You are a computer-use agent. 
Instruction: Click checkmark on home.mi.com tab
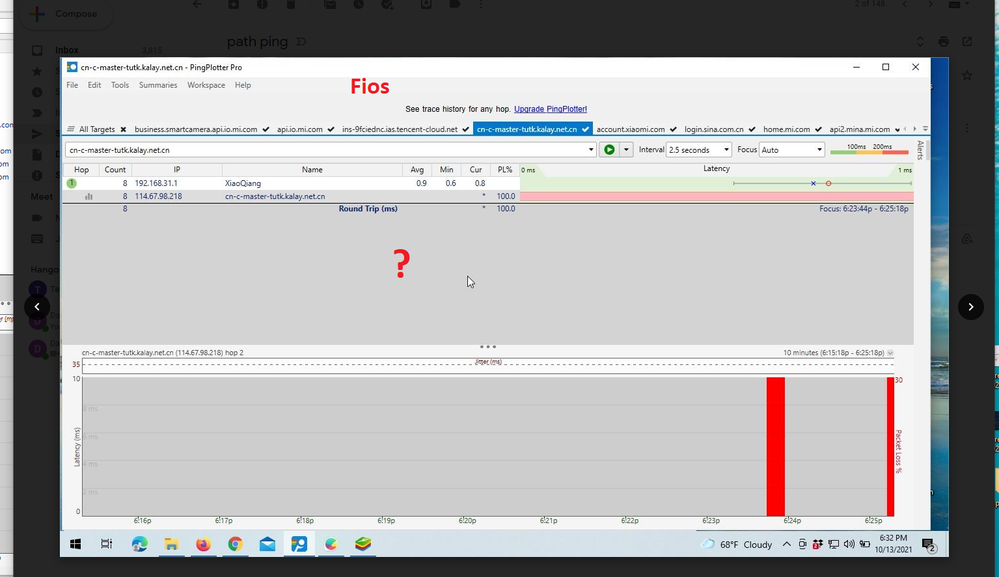(818, 129)
